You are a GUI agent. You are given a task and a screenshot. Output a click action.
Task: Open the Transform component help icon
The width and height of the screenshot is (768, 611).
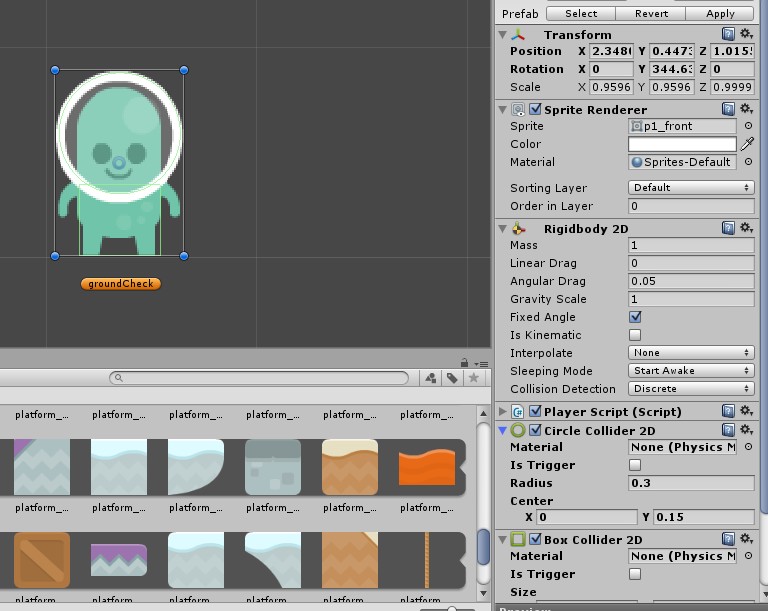click(729, 34)
